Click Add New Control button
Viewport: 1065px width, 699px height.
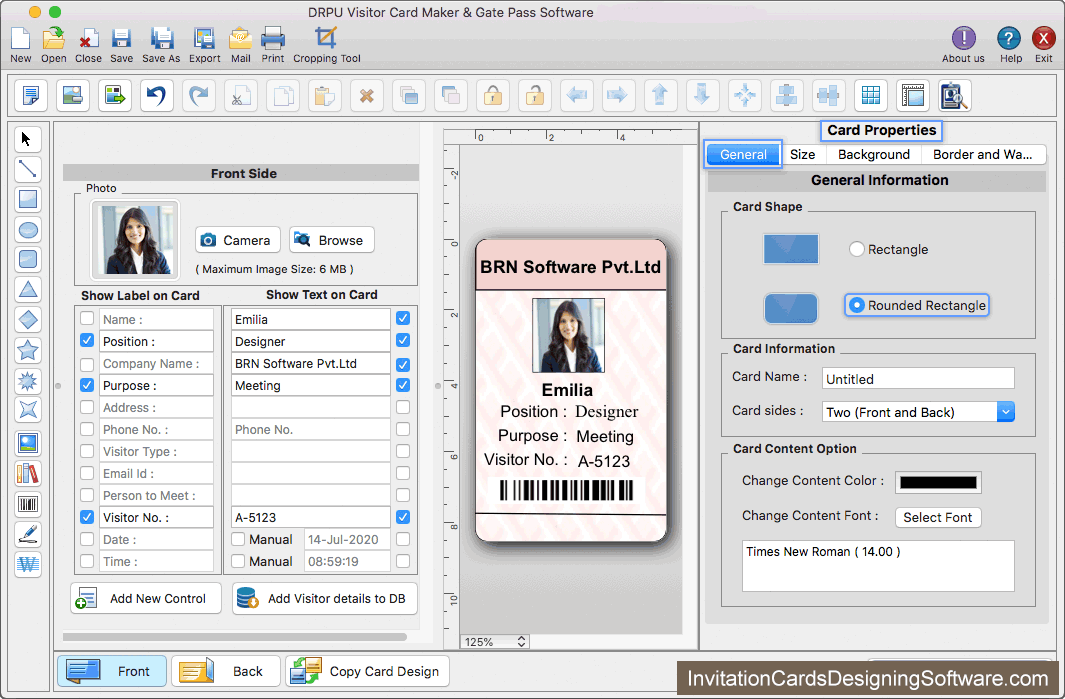pos(146,598)
